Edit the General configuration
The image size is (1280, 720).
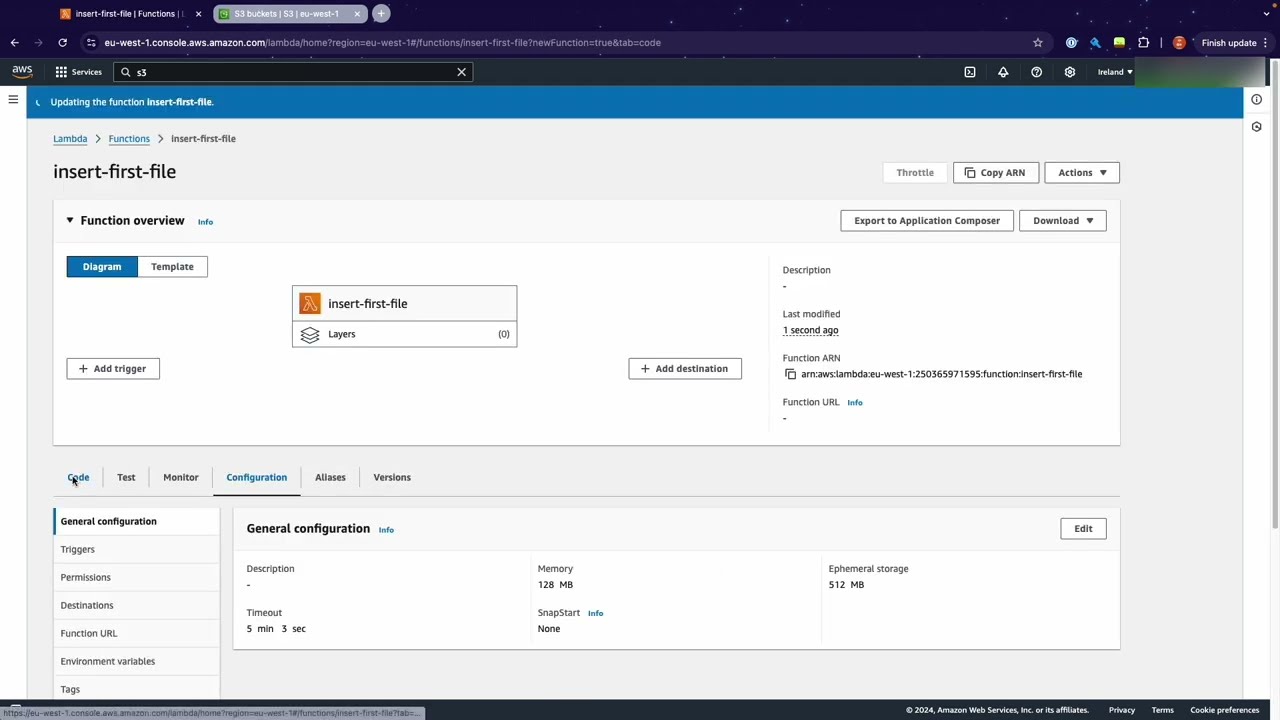1083,529
